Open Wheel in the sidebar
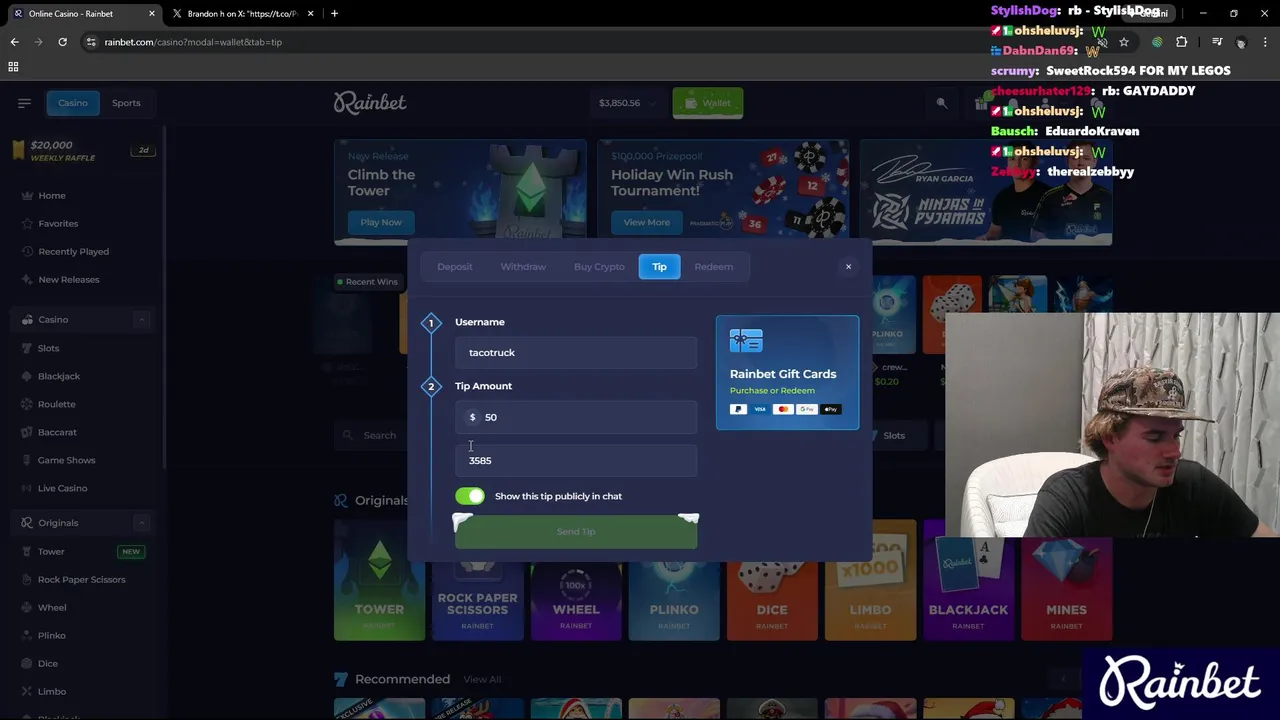This screenshot has width=1280, height=720. [x=52, y=608]
